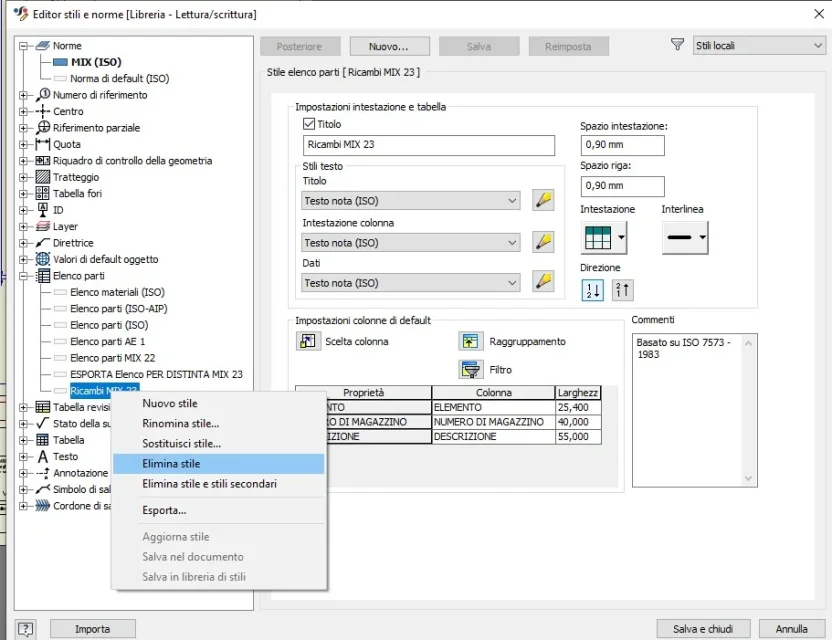The height and width of the screenshot is (640, 832).
Task: Click the Stato della superficie checkmark icon
Action: click(x=43, y=423)
